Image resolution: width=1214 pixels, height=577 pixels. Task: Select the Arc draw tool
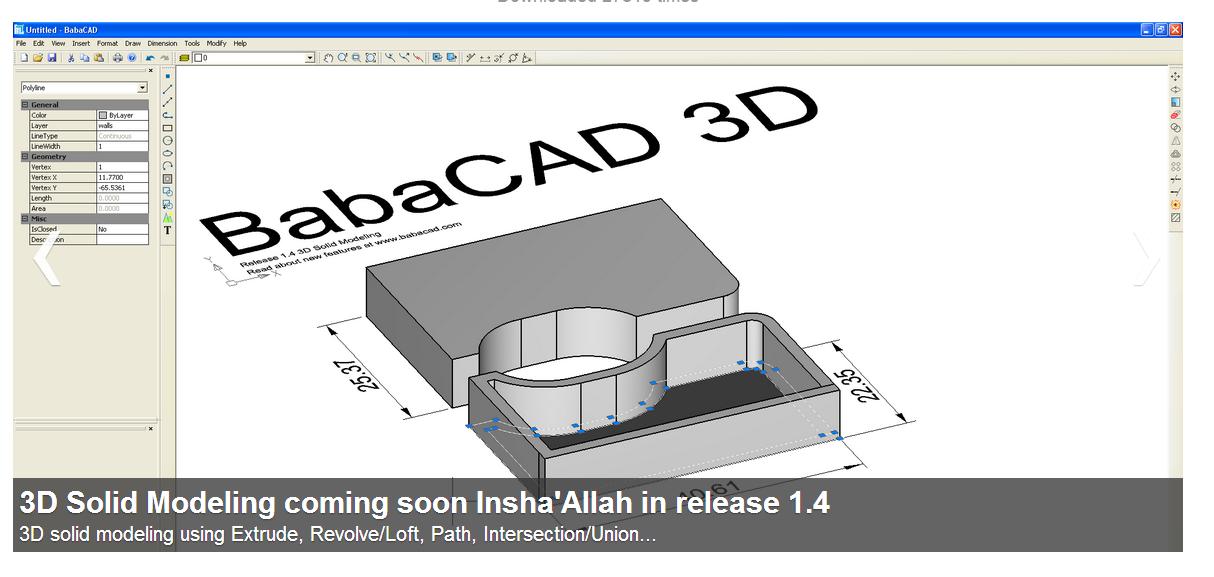tap(168, 166)
